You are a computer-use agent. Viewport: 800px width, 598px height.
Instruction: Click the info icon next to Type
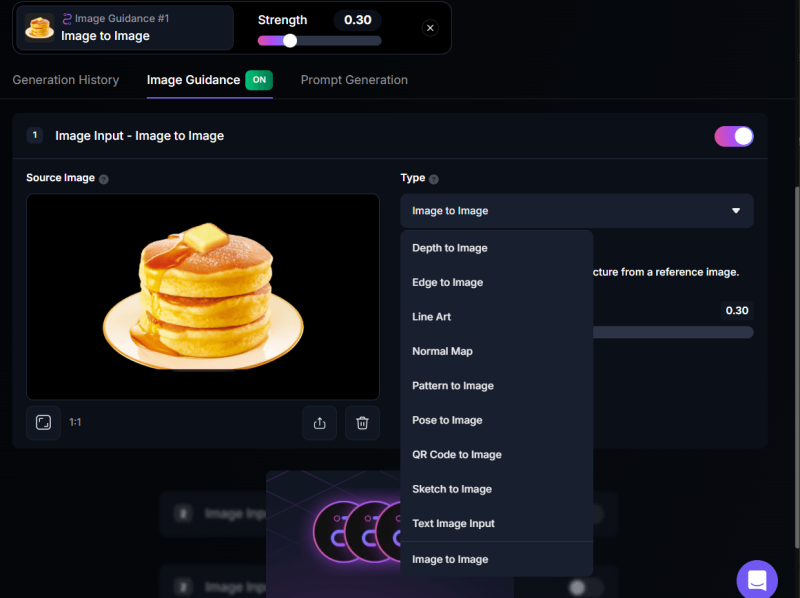[434, 179]
